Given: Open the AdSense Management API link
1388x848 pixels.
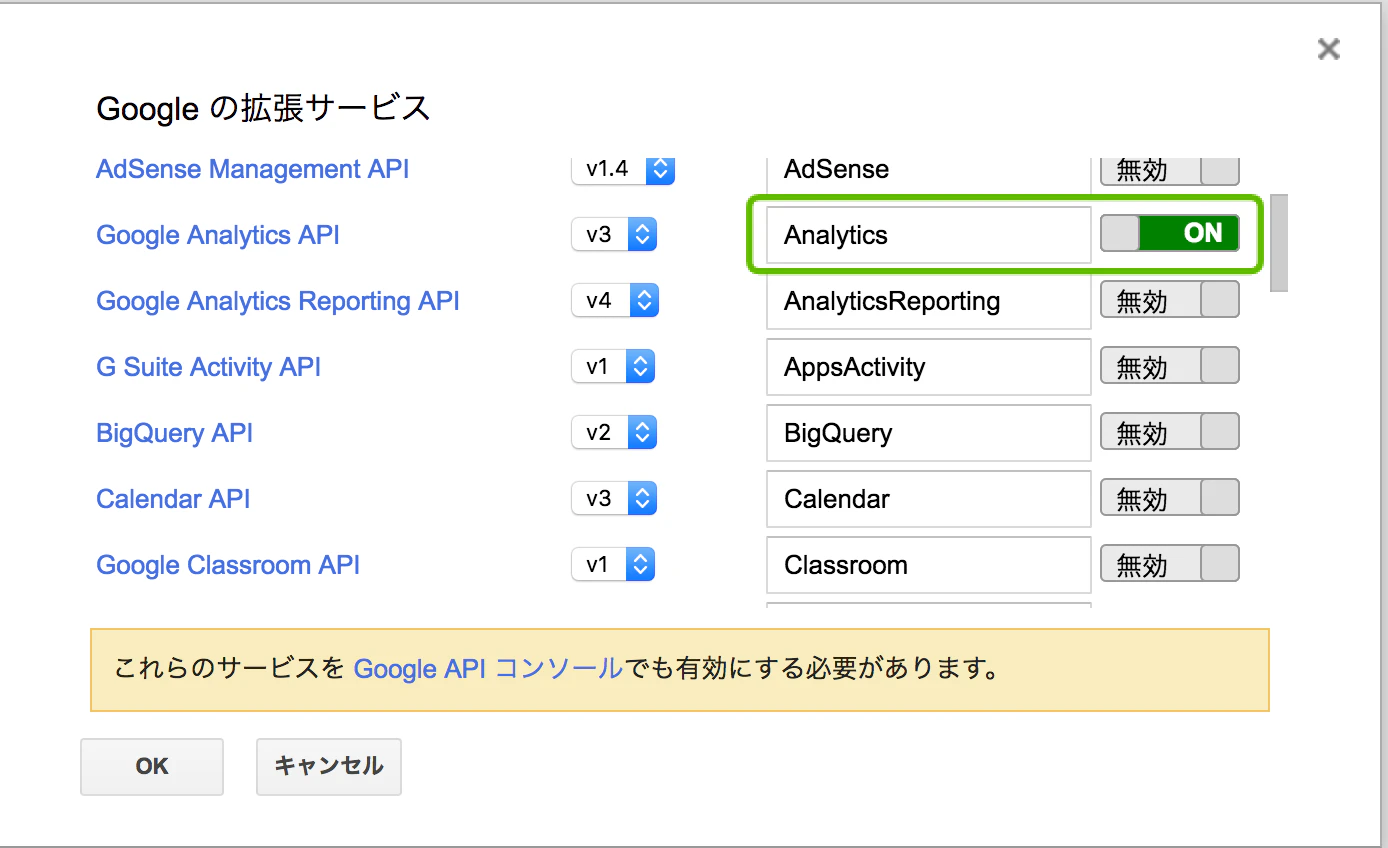Looking at the screenshot, I should [252, 169].
